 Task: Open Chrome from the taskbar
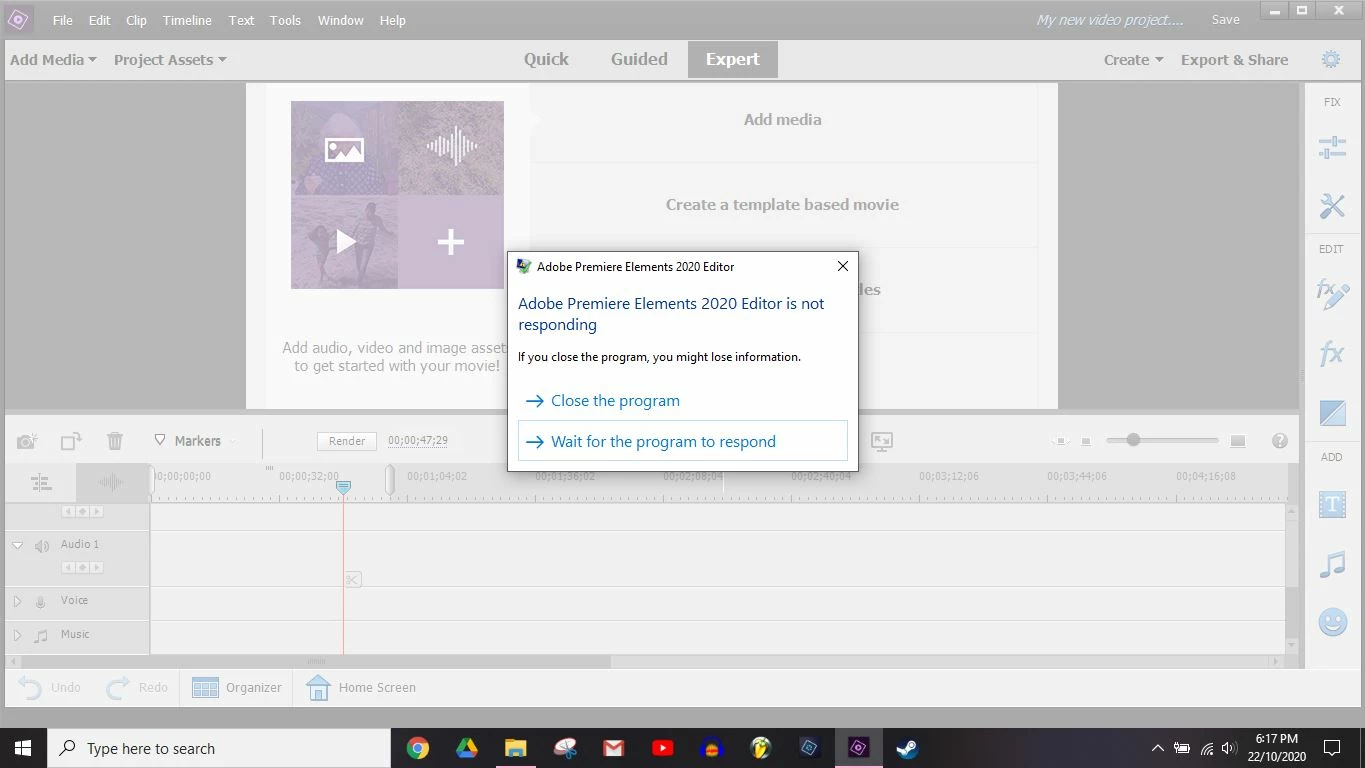click(x=418, y=748)
